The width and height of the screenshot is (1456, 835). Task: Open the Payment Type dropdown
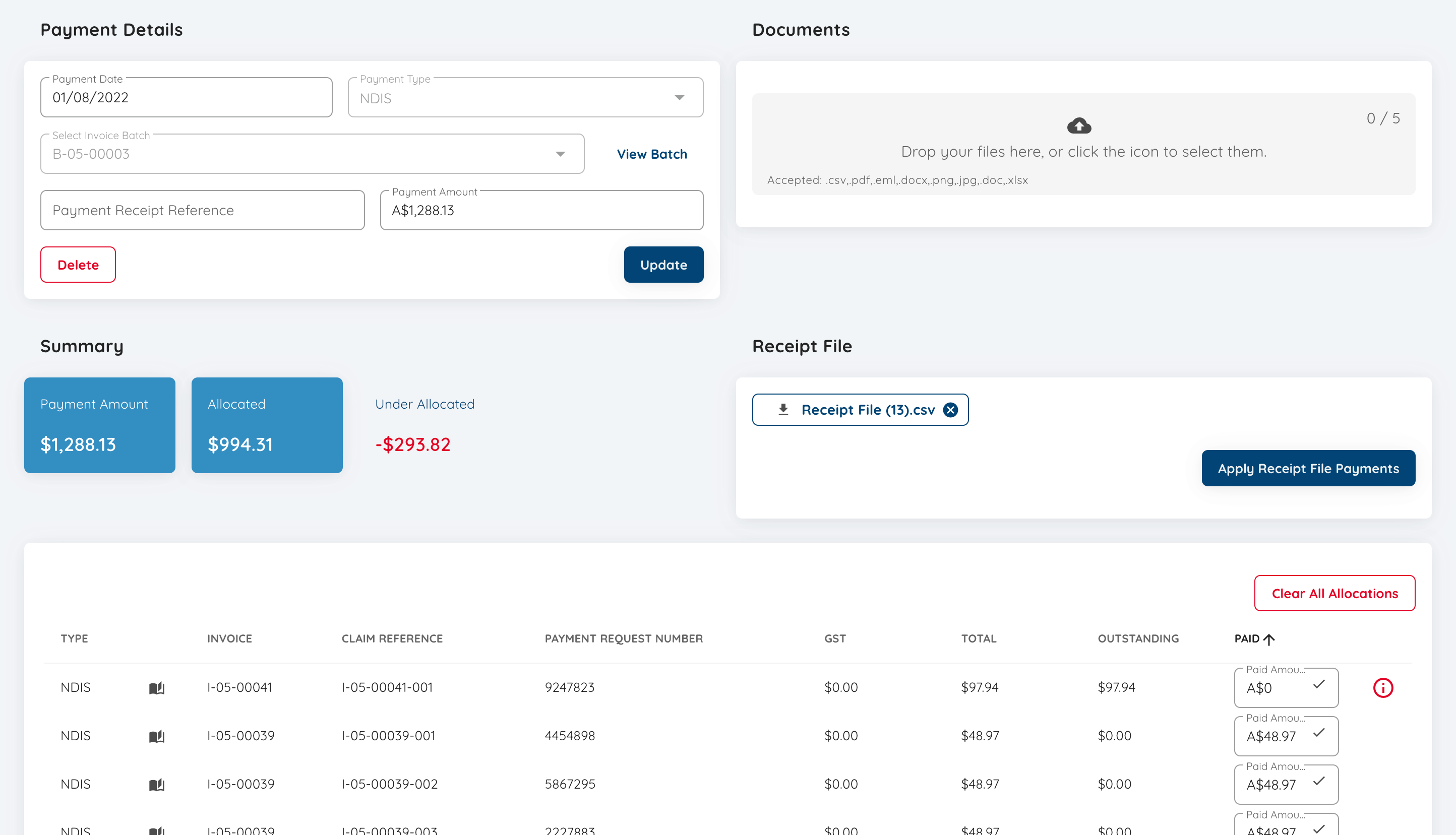click(679, 97)
